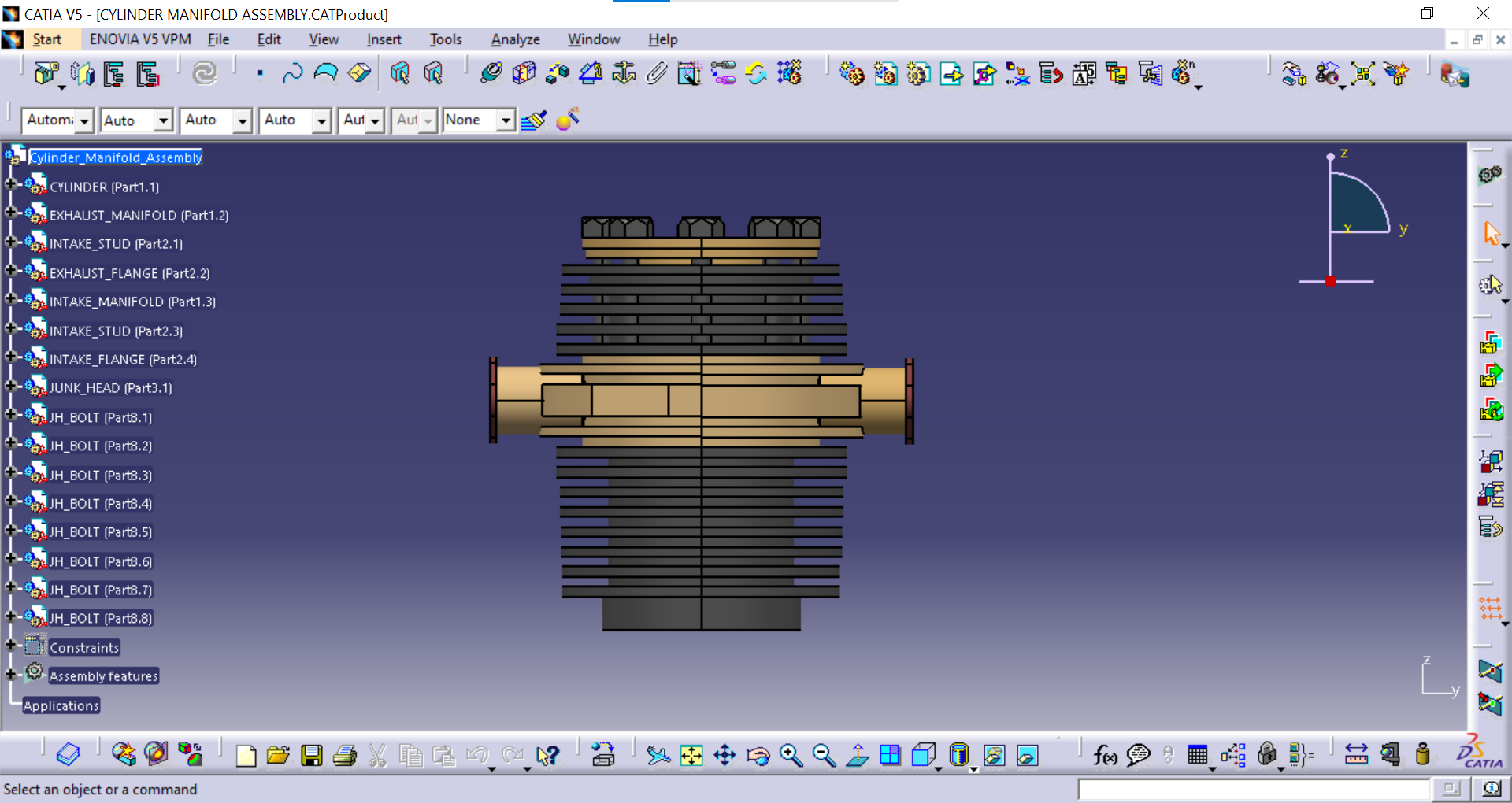Click the Zoom Out magnifier icon
This screenshot has width=1512, height=803.
click(x=824, y=756)
